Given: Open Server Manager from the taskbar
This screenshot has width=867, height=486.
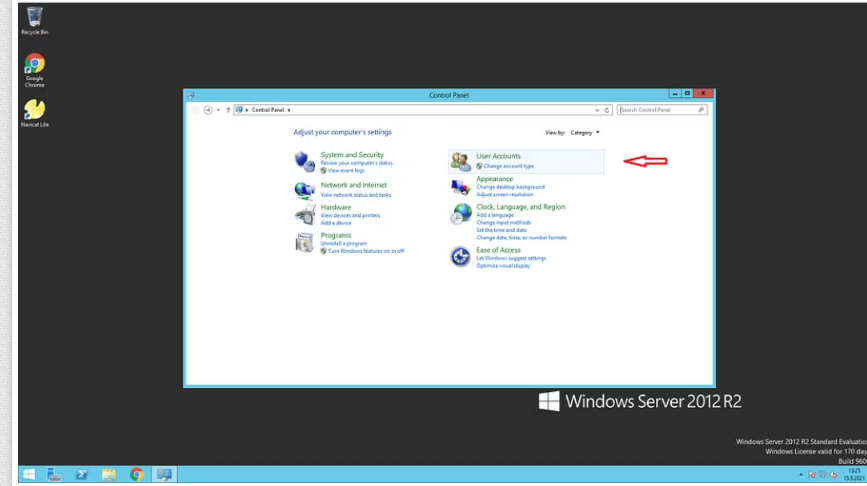Looking at the screenshot, I should click(x=54, y=474).
